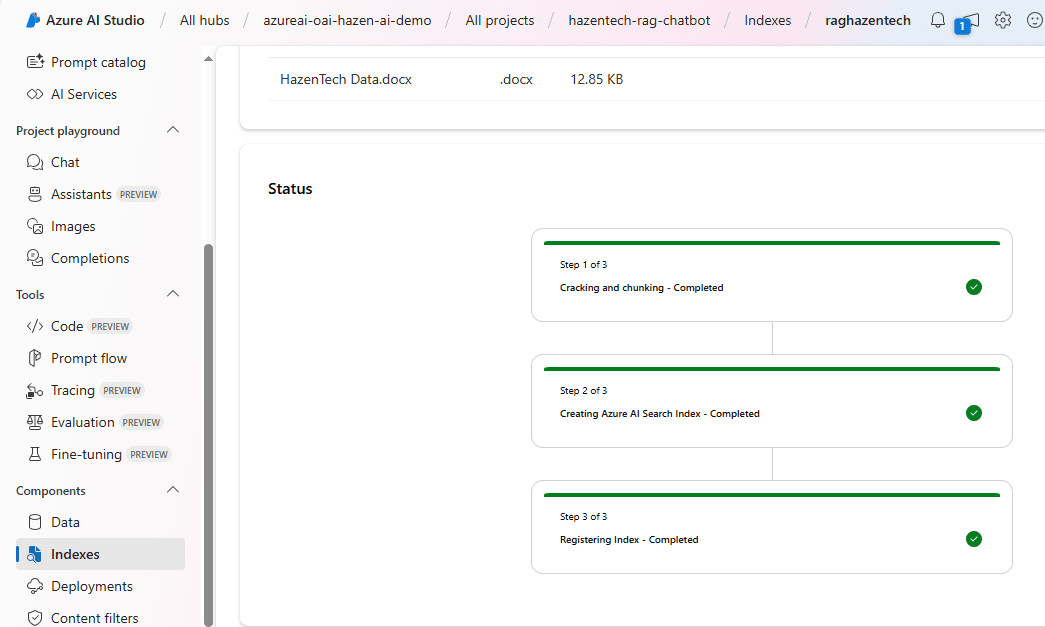Image resolution: width=1045 pixels, height=627 pixels.
Task: Open the announcements megaphone icon
Action: (x=969, y=20)
